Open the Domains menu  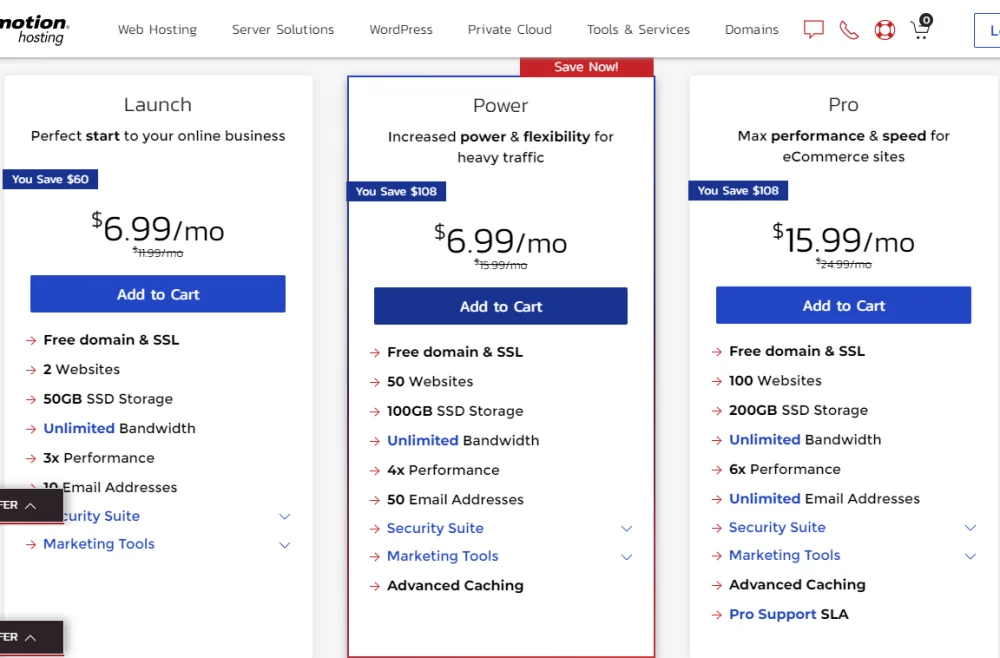pos(751,30)
